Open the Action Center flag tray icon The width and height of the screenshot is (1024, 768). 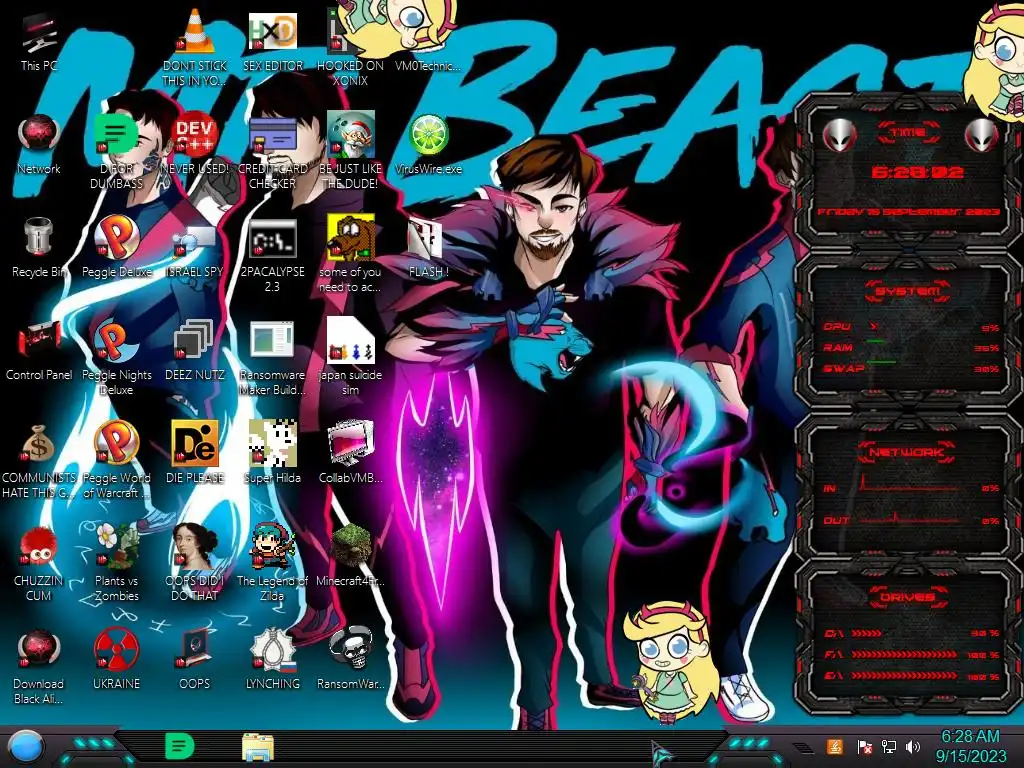pos(865,746)
